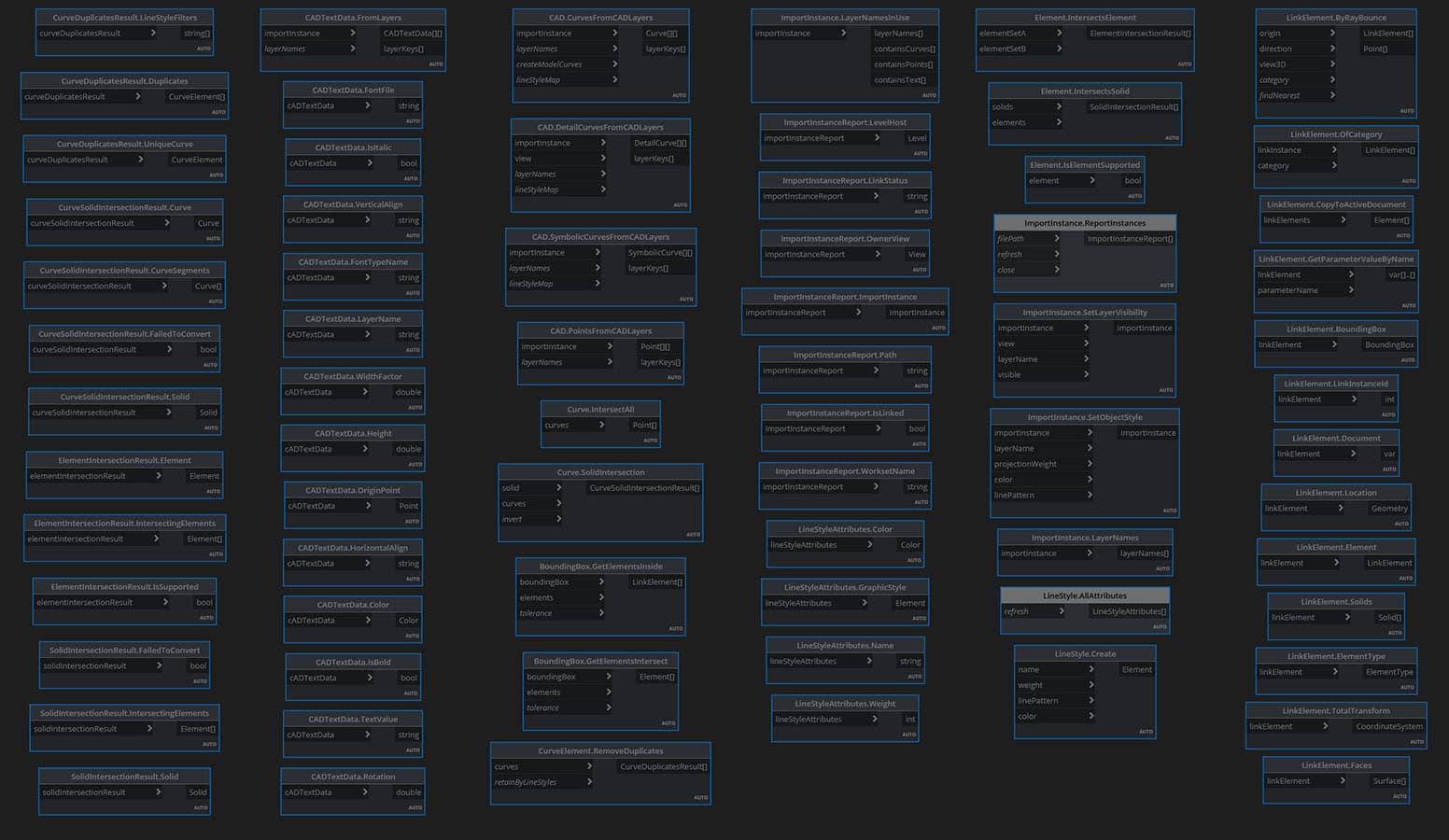
Task: Select the Element.IntersectsElement node header
Action: (1084, 16)
